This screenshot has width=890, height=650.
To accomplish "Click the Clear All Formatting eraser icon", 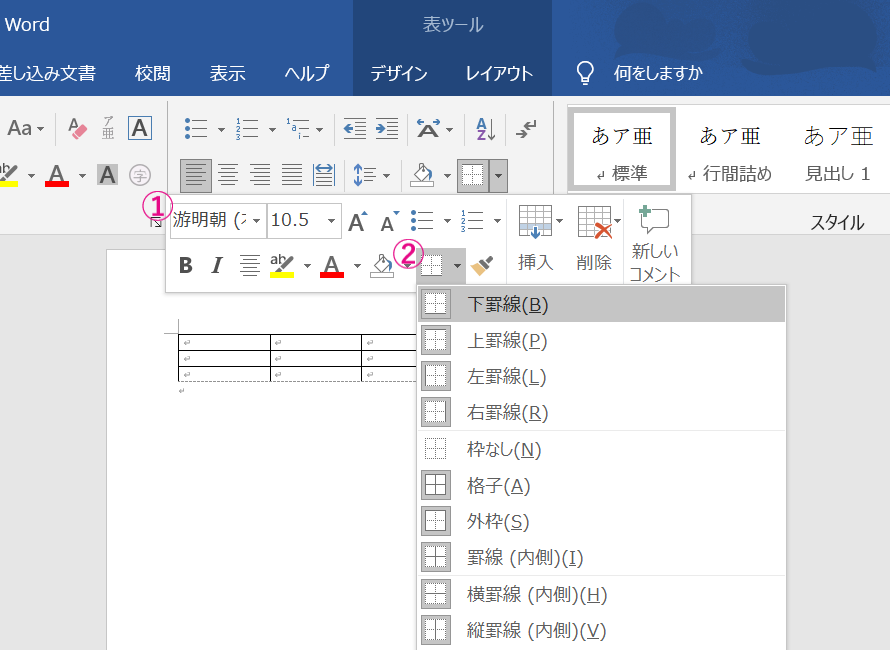I will [78, 128].
